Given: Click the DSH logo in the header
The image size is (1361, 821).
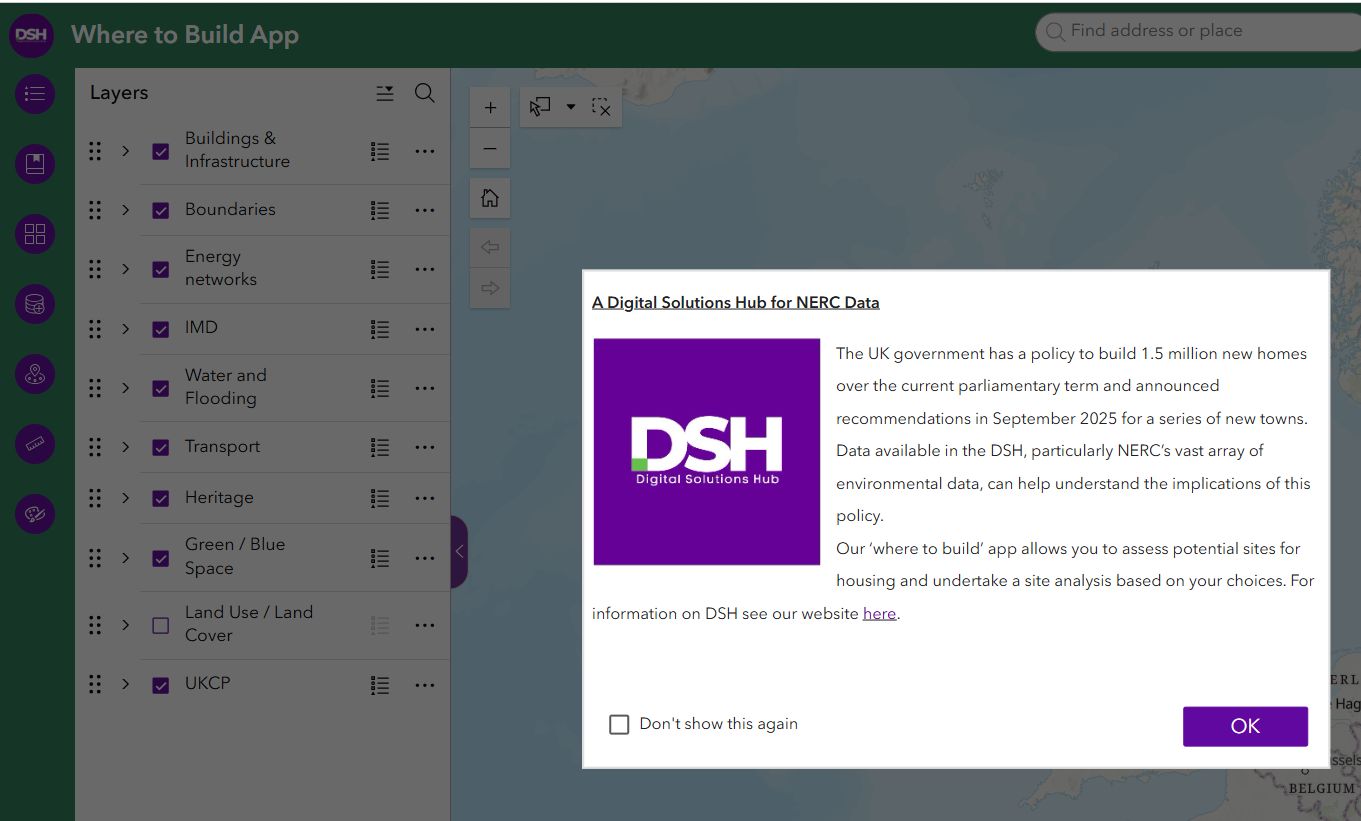Looking at the screenshot, I should (x=31, y=35).
